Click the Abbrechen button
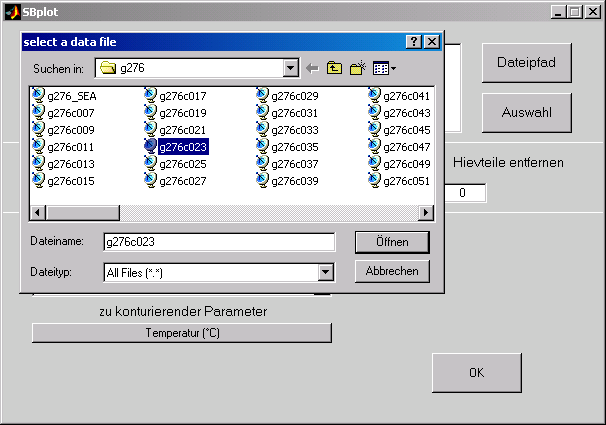 pos(392,271)
